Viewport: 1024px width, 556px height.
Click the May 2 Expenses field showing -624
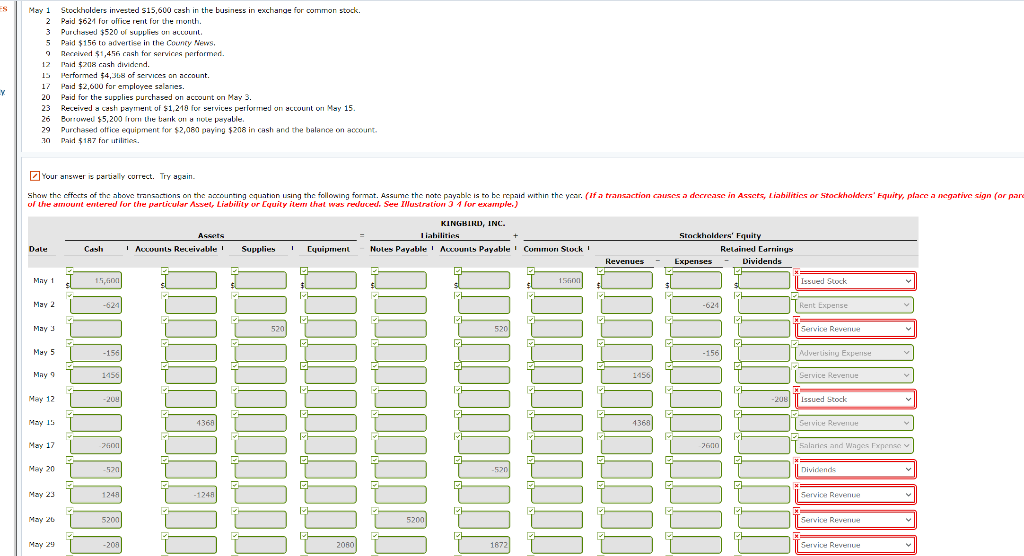coord(696,305)
